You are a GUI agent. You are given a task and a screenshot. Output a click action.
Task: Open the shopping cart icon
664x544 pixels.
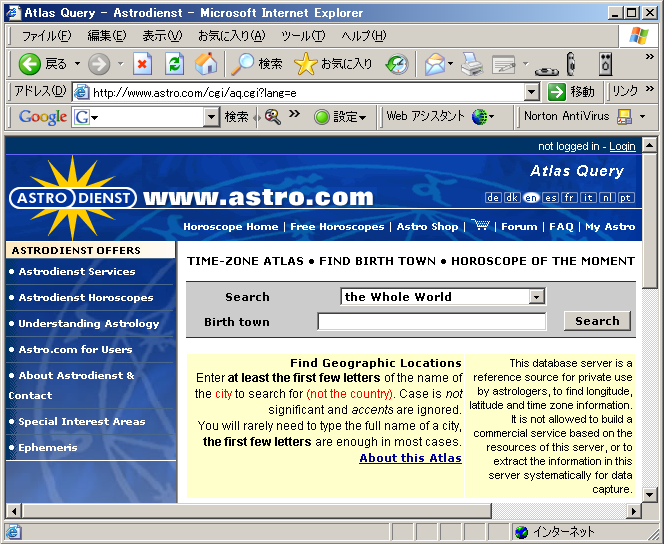(x=480, y=225)
